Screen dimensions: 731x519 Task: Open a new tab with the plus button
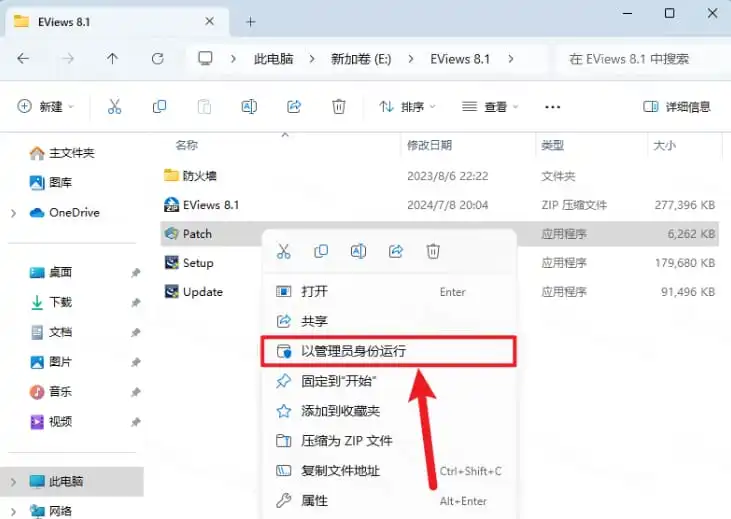[251, 22]
